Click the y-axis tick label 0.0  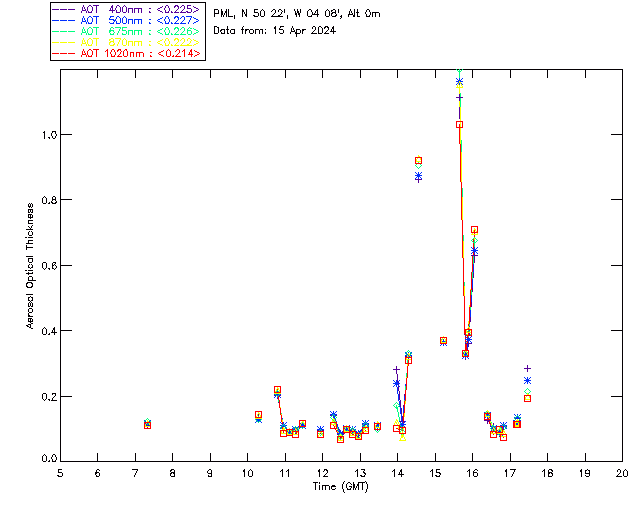(49, 458)
